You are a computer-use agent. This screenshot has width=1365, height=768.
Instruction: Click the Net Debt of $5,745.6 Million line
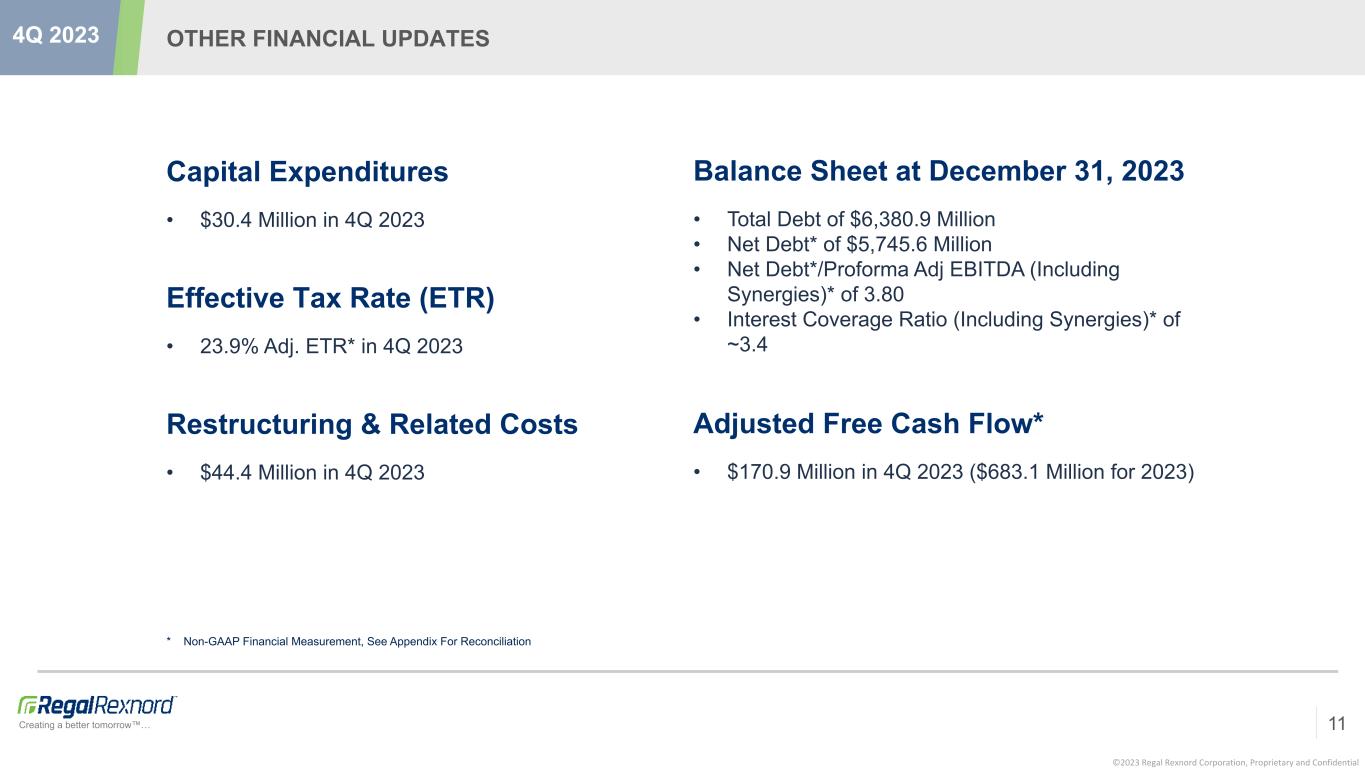click(859, 244)
